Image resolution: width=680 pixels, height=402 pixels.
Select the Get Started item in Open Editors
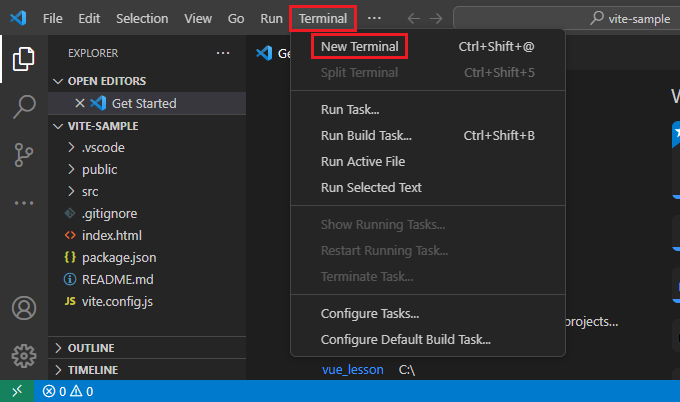(x=147, y=103)
